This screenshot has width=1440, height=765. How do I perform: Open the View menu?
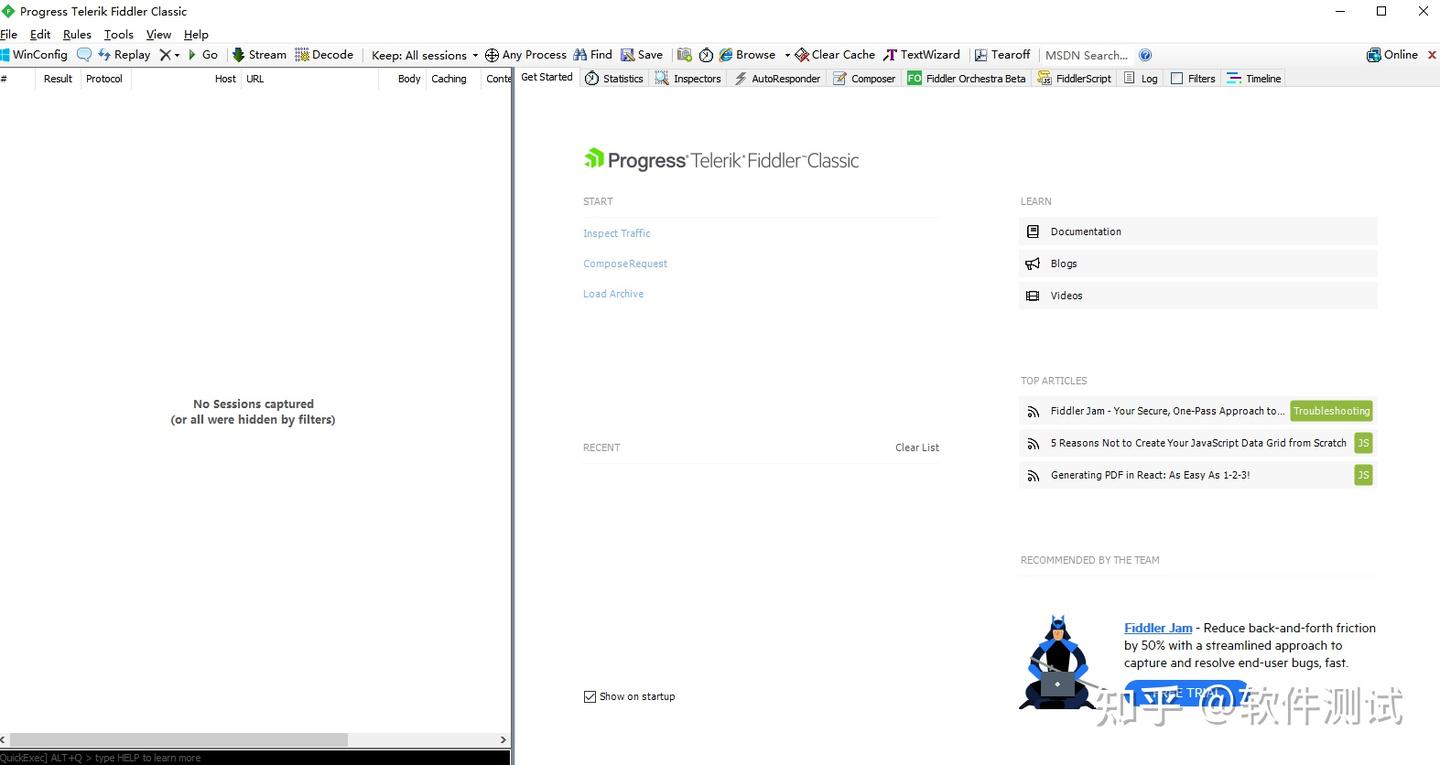tap(159, 34)
